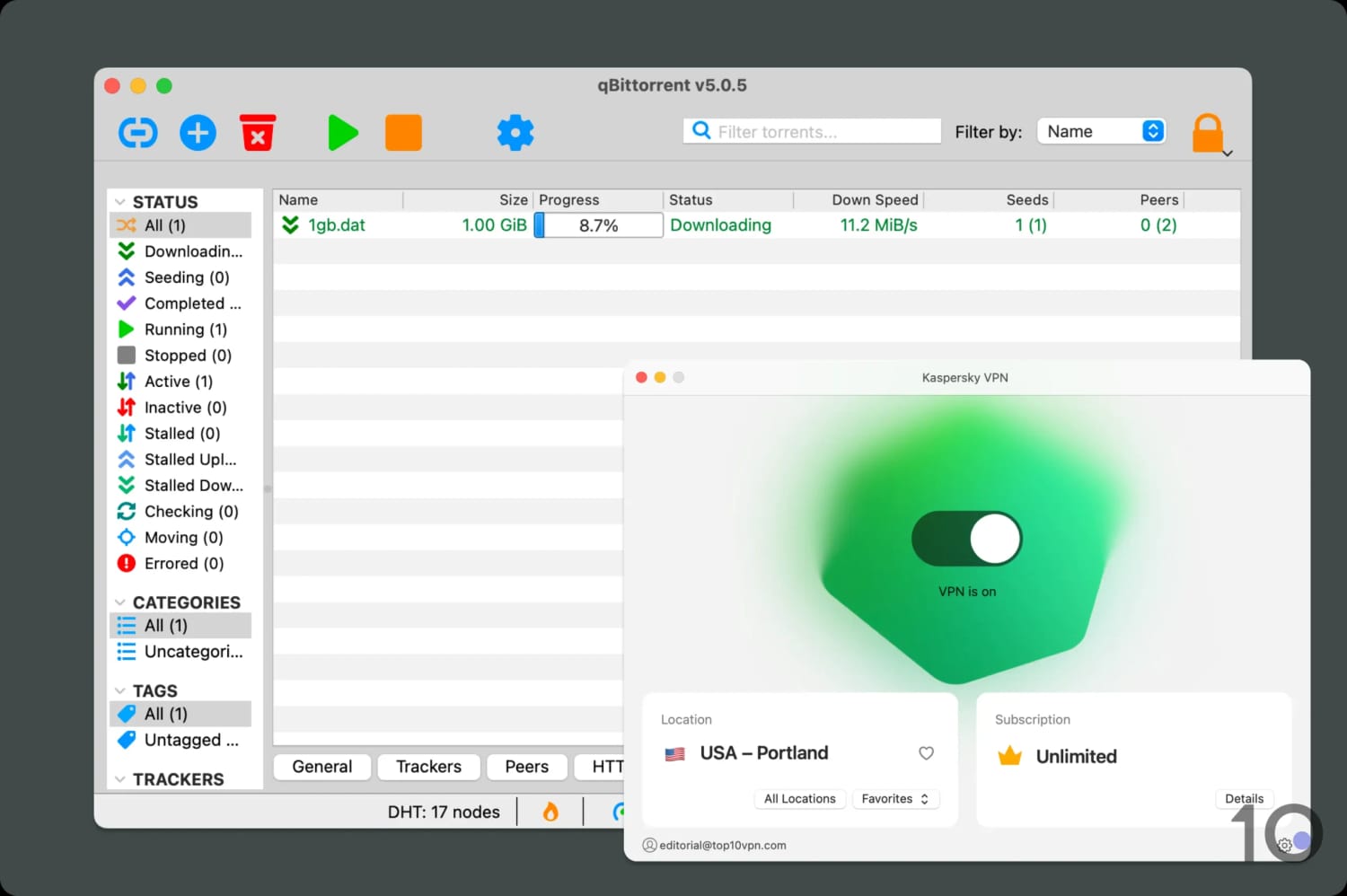Select the Completed status filter
Viewport: 1347px width, 896px height.
click(180, 303)
